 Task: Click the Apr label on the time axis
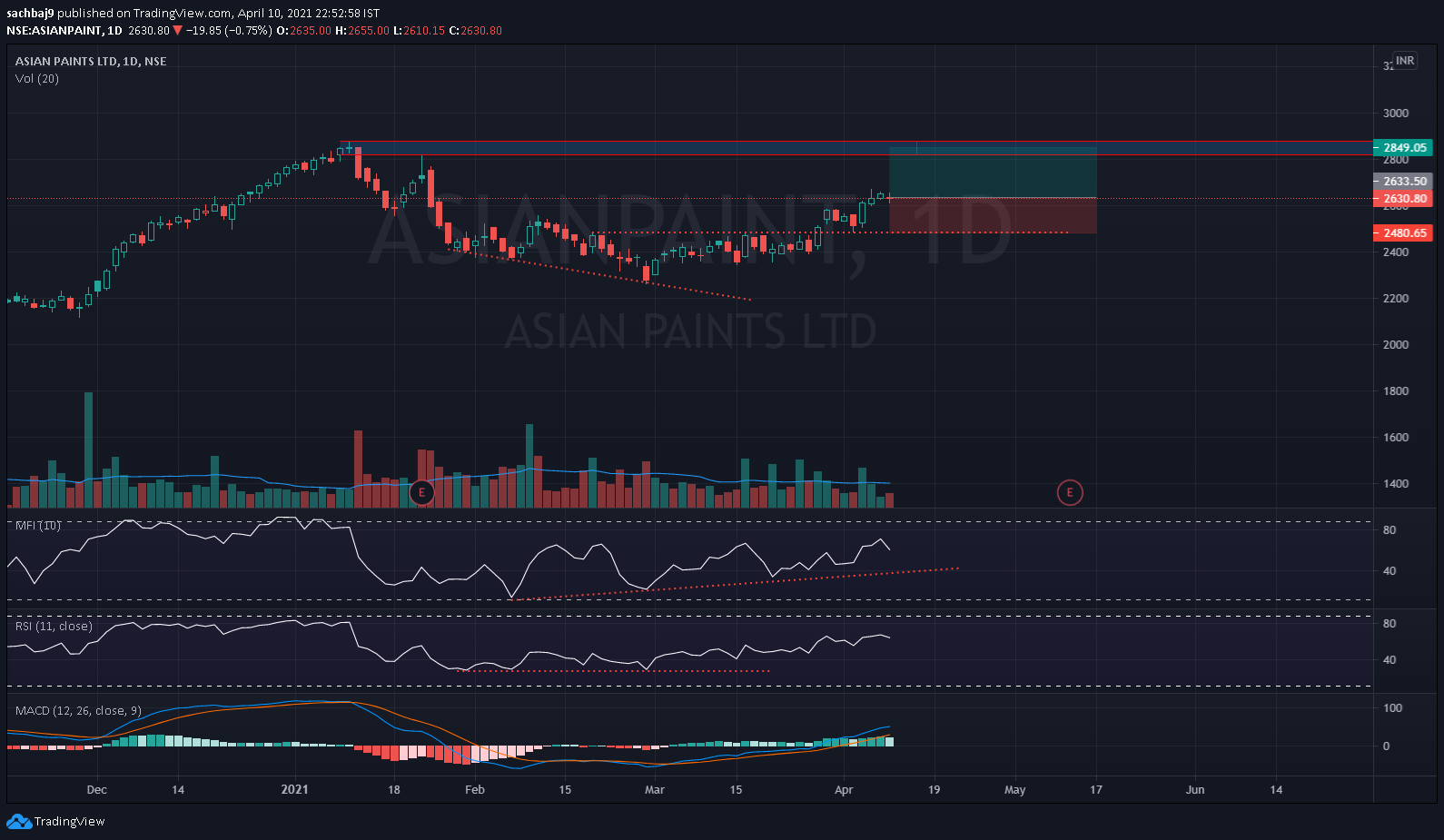coord(844,790)
